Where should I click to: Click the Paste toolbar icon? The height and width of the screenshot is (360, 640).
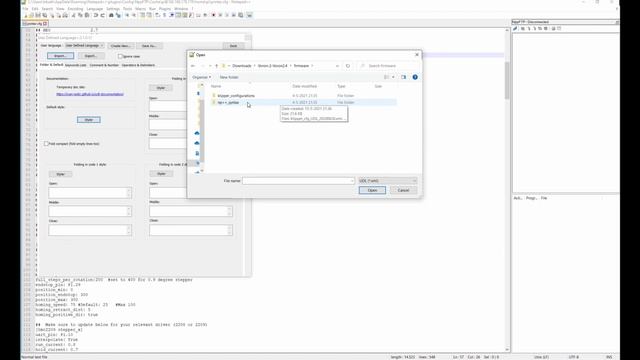point(87,15)
